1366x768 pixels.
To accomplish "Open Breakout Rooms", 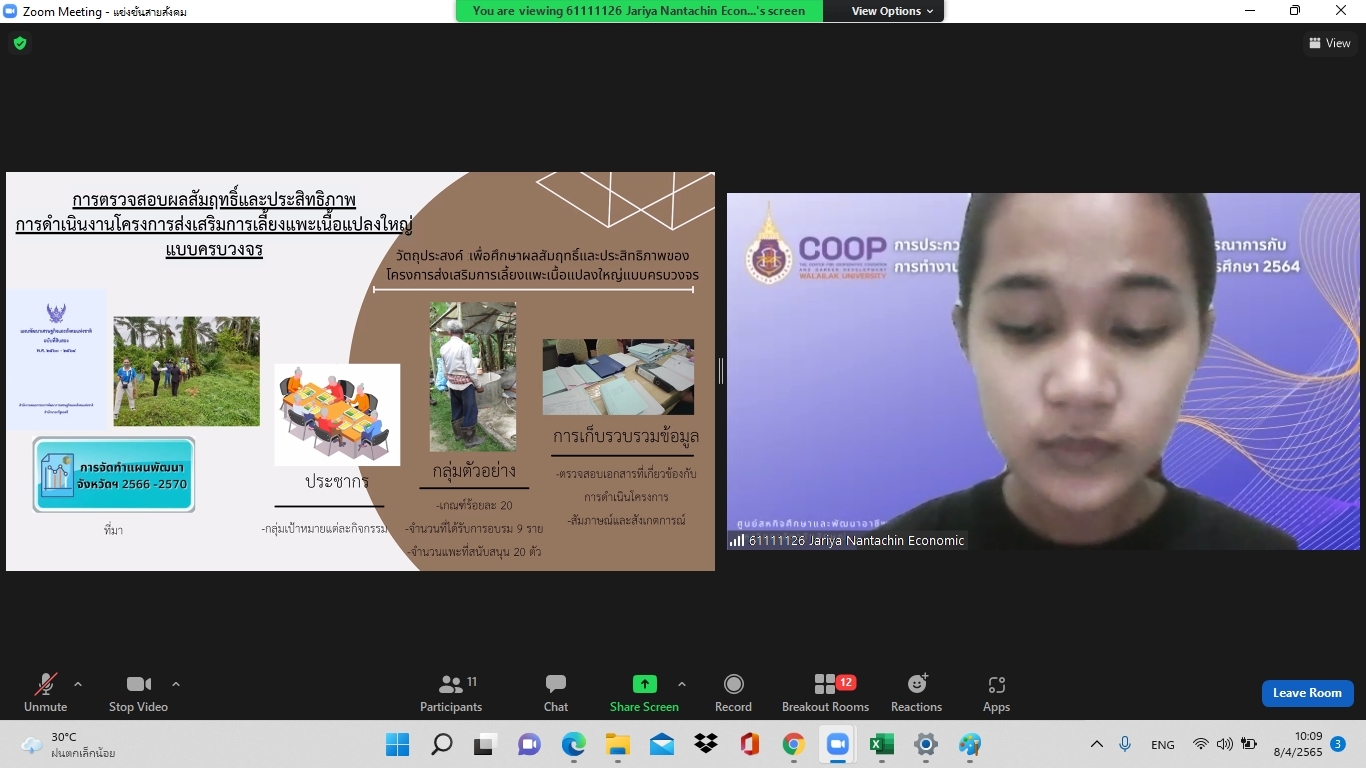I will click(x=825, y=693).
